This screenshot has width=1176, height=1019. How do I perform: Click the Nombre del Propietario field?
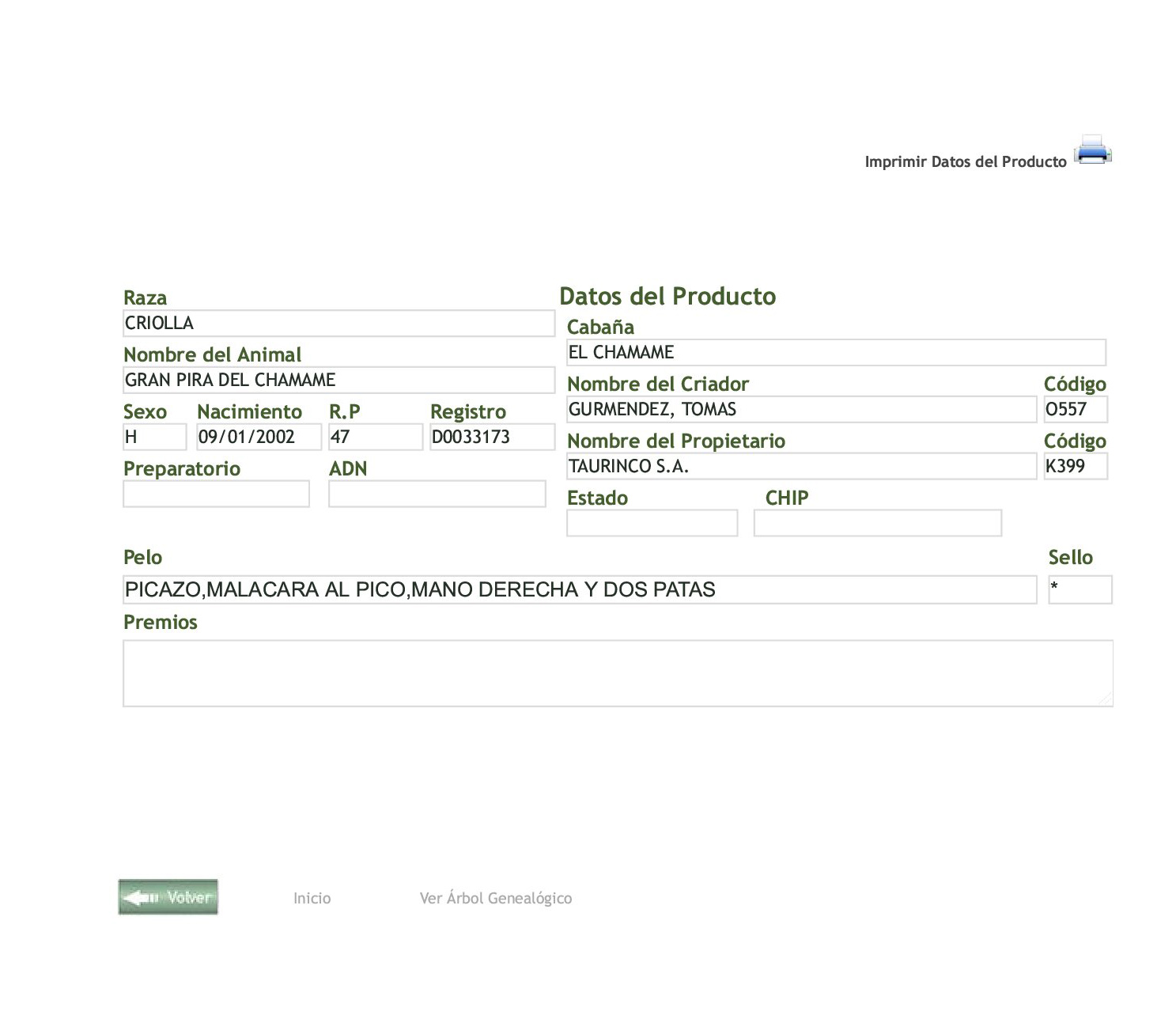[801, 467]
